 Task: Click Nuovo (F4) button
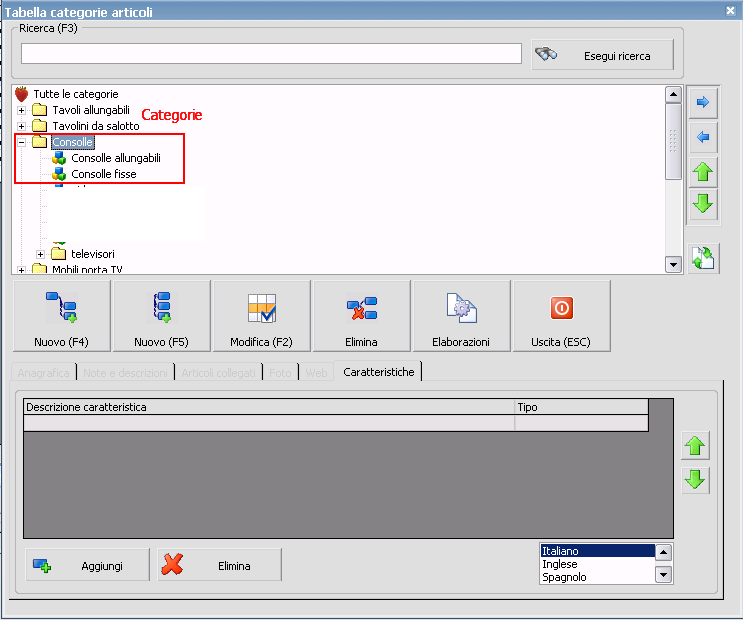[62, 316]
